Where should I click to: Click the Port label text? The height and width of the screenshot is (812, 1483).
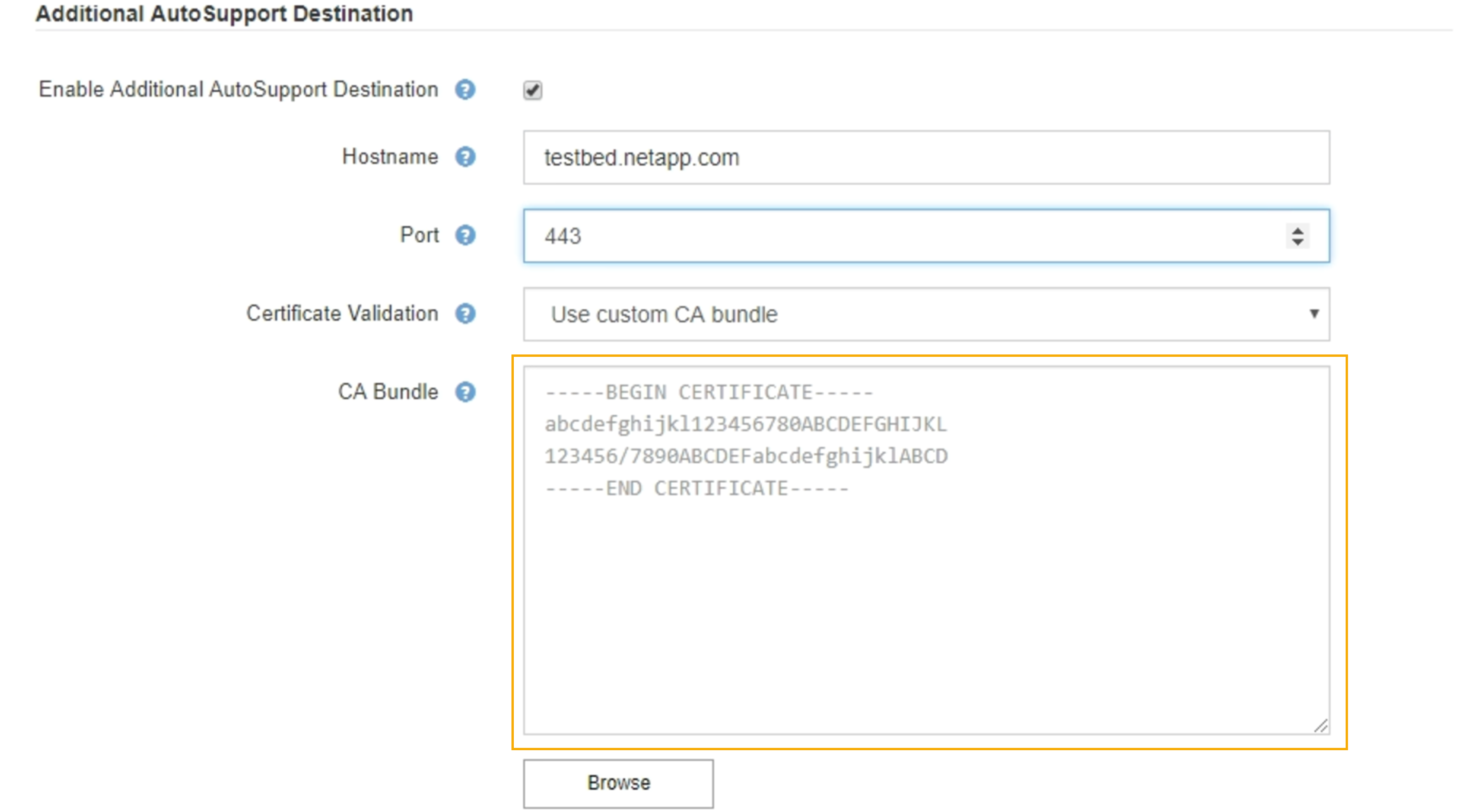(419, 235)
